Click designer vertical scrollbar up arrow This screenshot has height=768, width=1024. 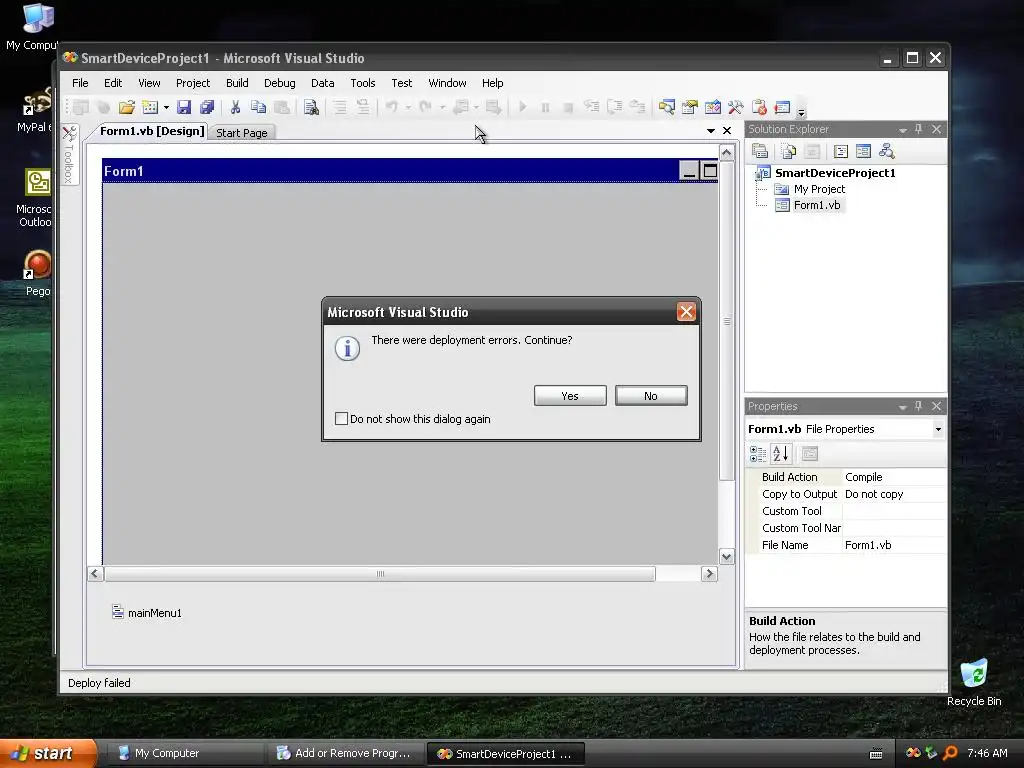pos(727,153)
